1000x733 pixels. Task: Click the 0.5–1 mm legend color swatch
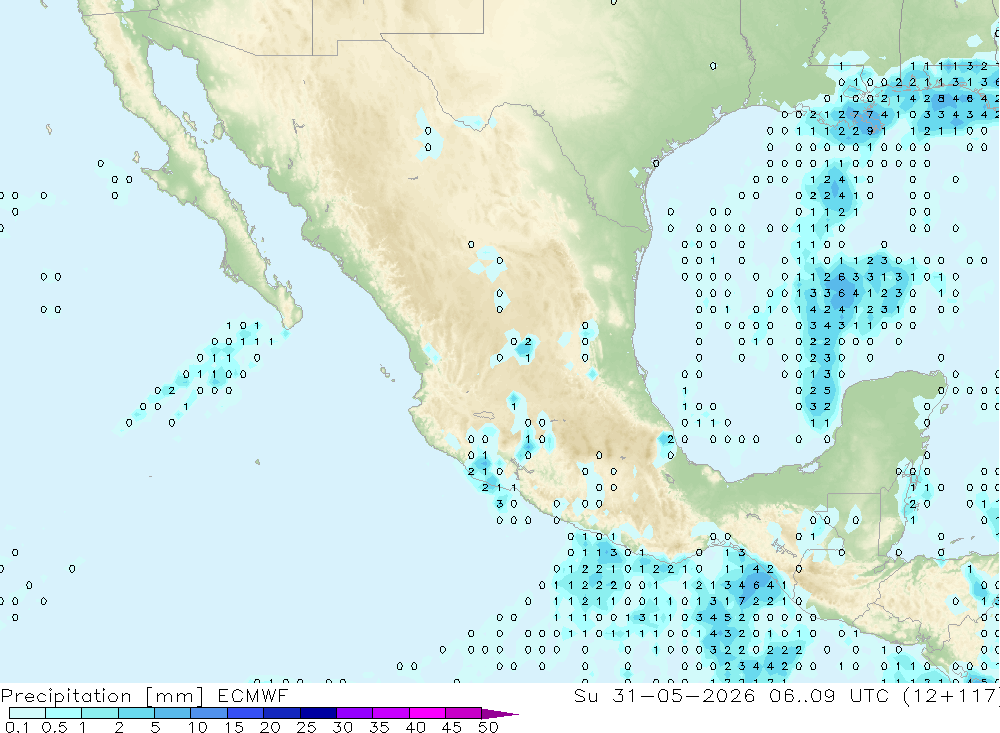pos(63,713)
